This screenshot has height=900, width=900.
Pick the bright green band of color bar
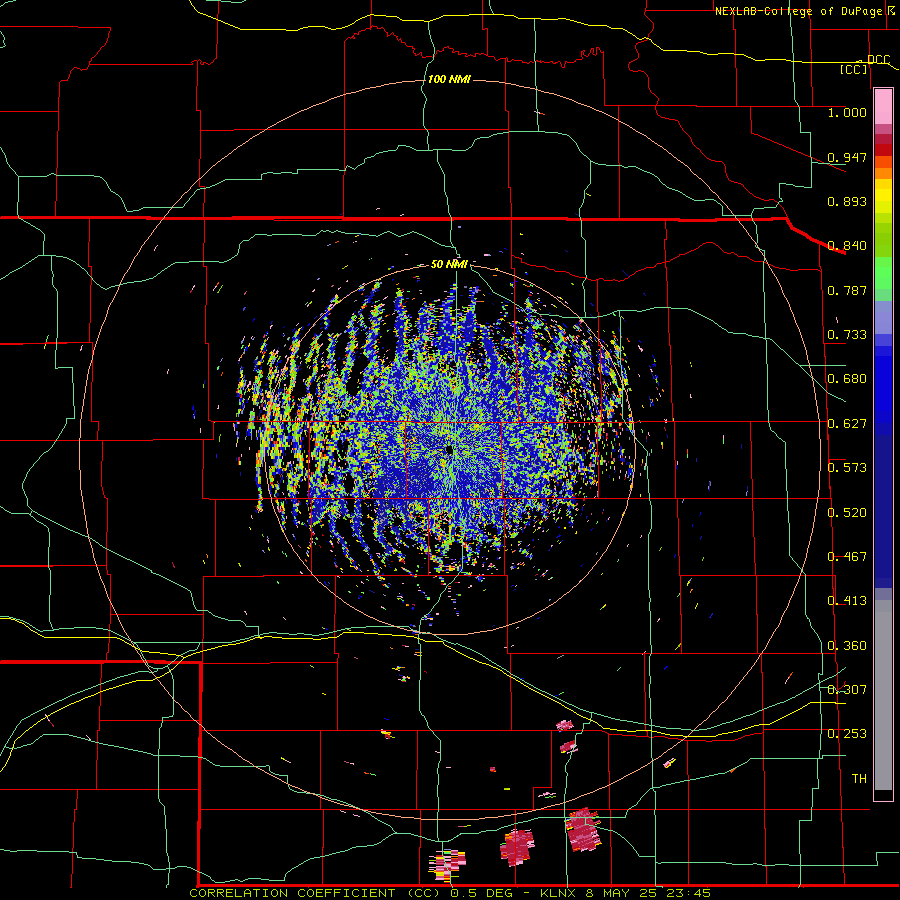pos(883,272)
